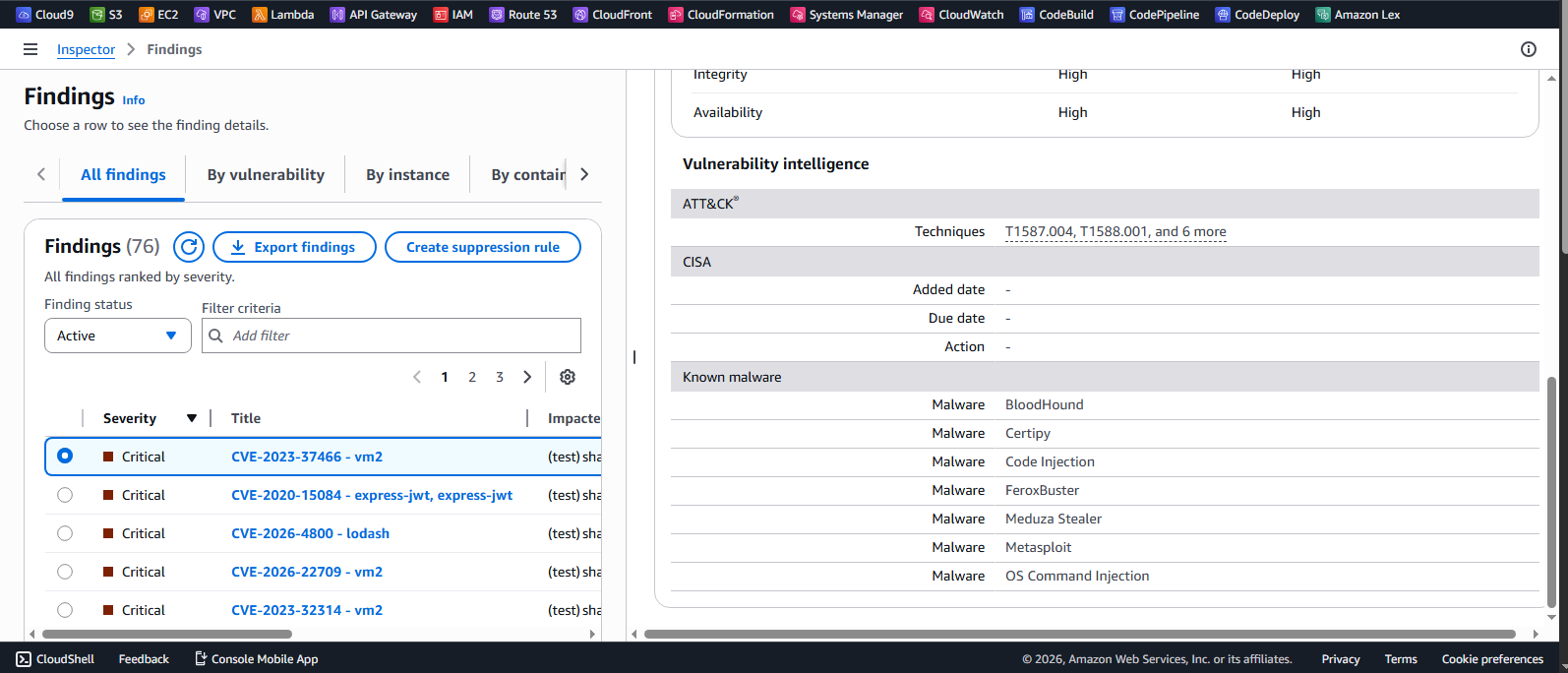Click the info circle icon at top right
1568x673 pixels.
click(1529, 49)
